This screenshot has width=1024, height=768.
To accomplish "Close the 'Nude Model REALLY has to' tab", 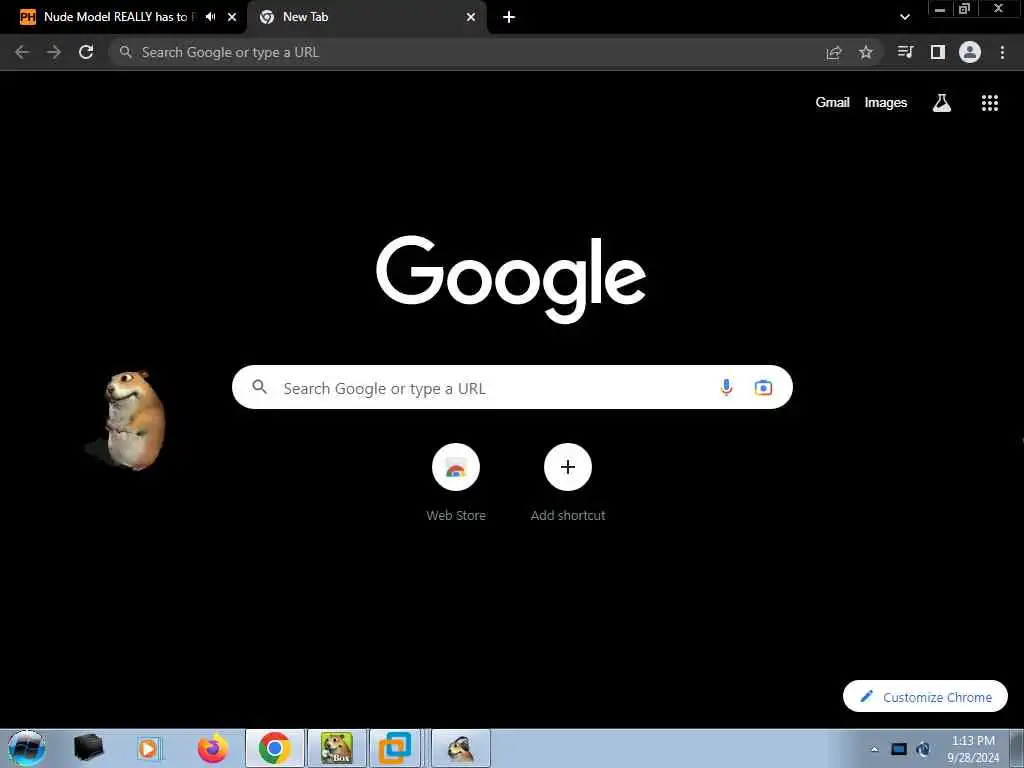I will tap(232, 17).
